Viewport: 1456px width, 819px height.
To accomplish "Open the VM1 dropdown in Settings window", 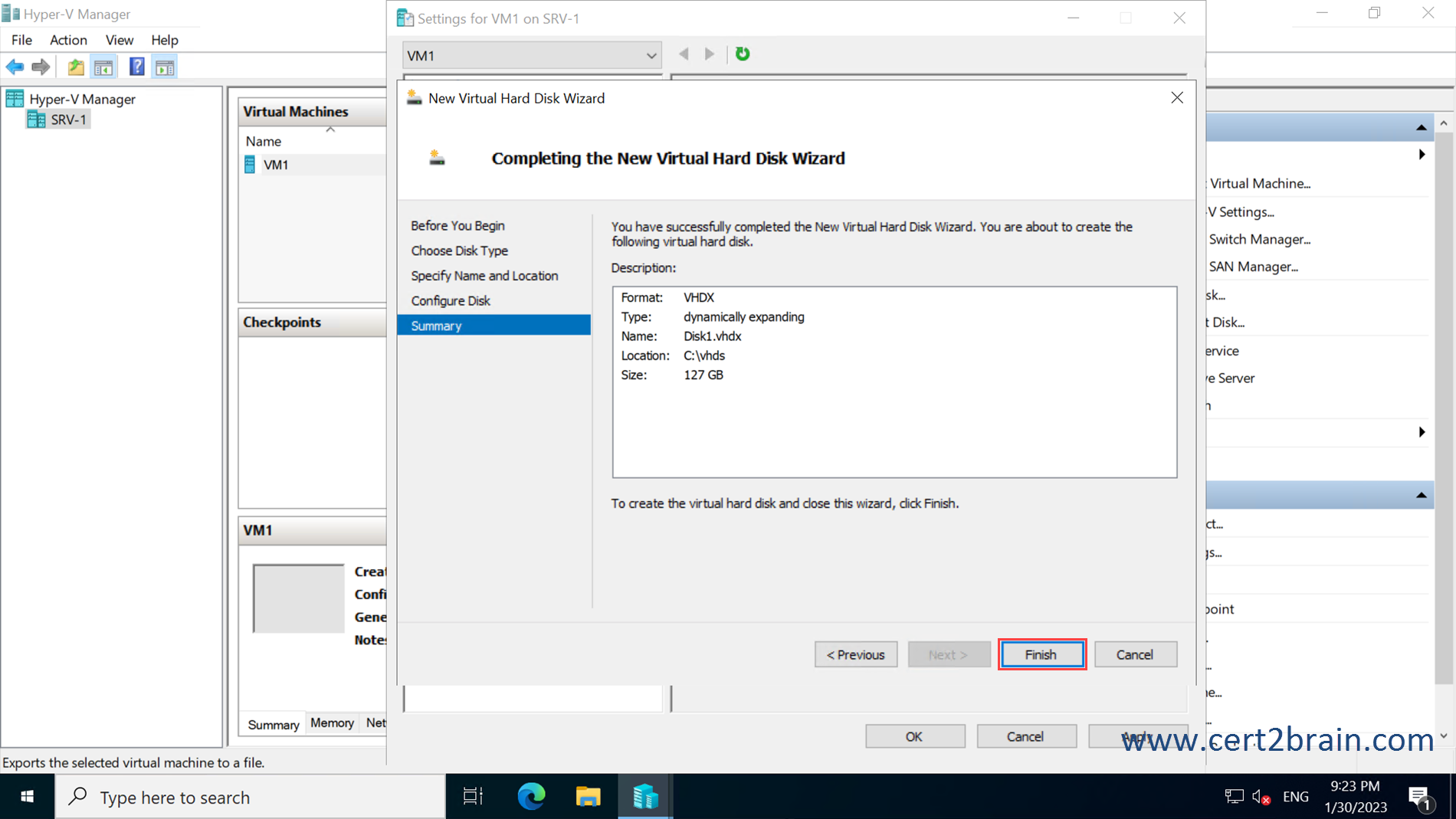I will (x=532, y=55).
